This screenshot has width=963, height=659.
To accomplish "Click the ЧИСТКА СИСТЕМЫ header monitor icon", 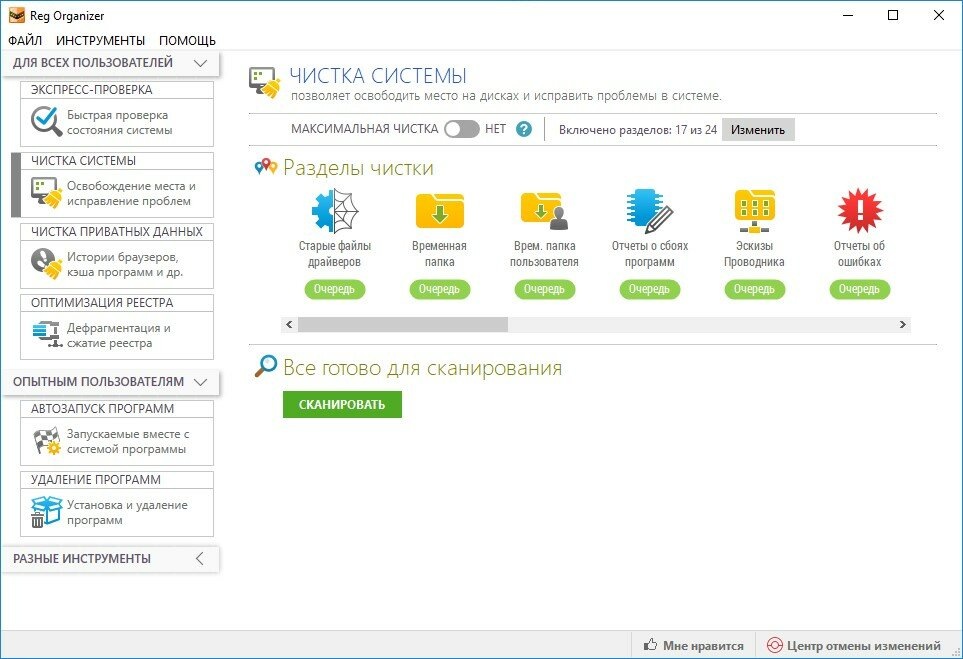I will [x=265, y=83].
